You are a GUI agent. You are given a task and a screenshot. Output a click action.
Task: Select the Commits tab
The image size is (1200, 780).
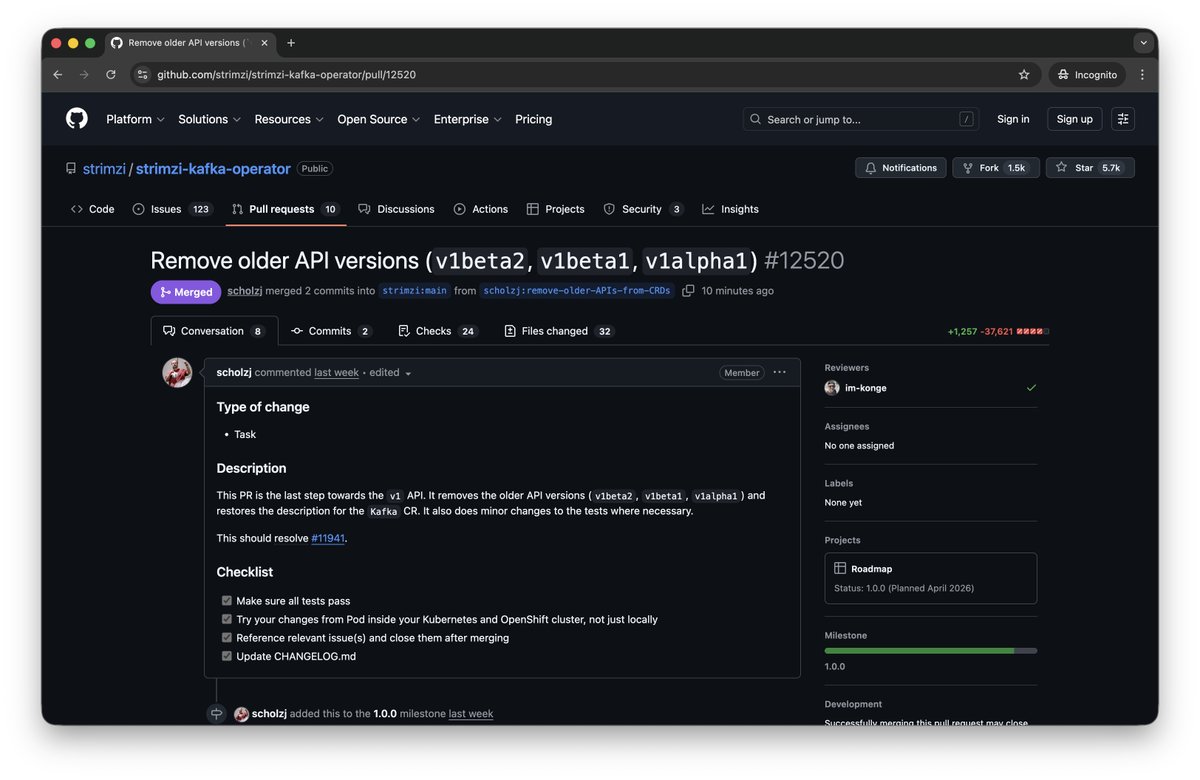(331, 331)
